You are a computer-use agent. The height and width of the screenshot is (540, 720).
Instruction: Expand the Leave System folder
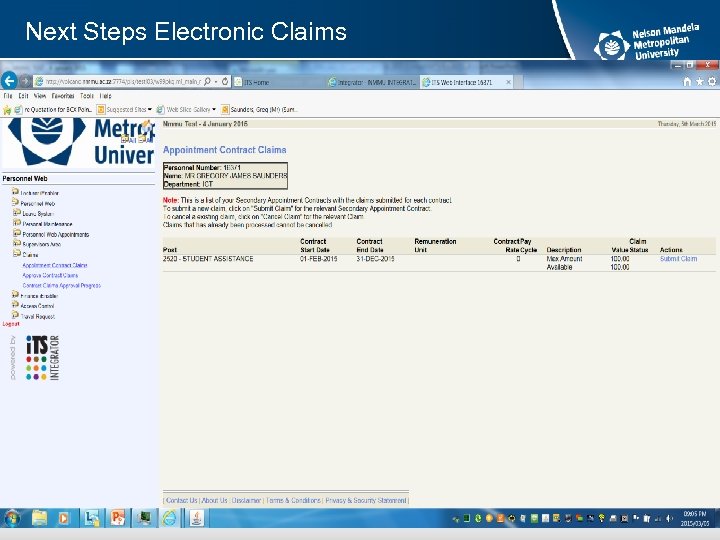[x=17, y=213]
